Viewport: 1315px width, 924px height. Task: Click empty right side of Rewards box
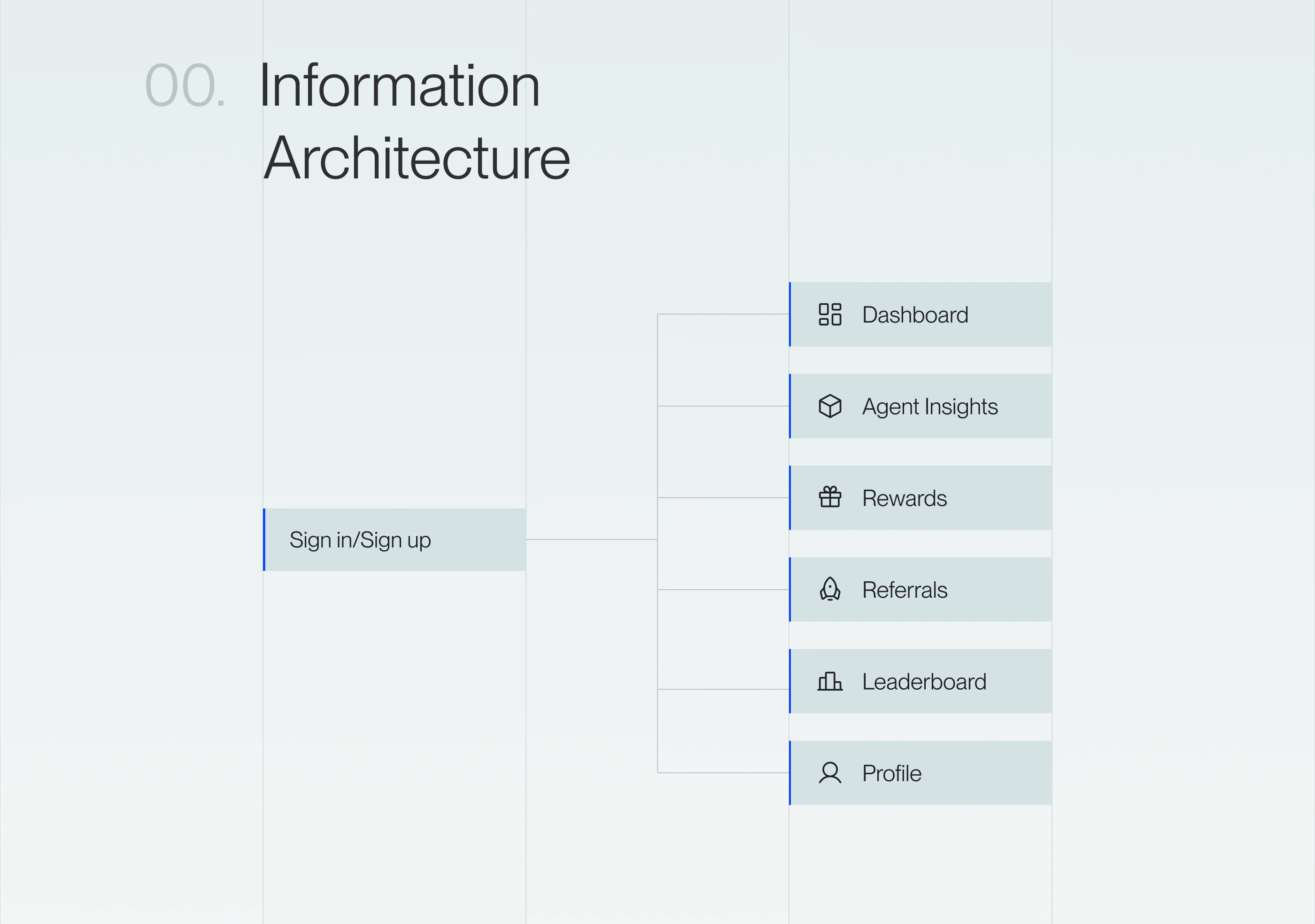click(x=1008, y=498)
